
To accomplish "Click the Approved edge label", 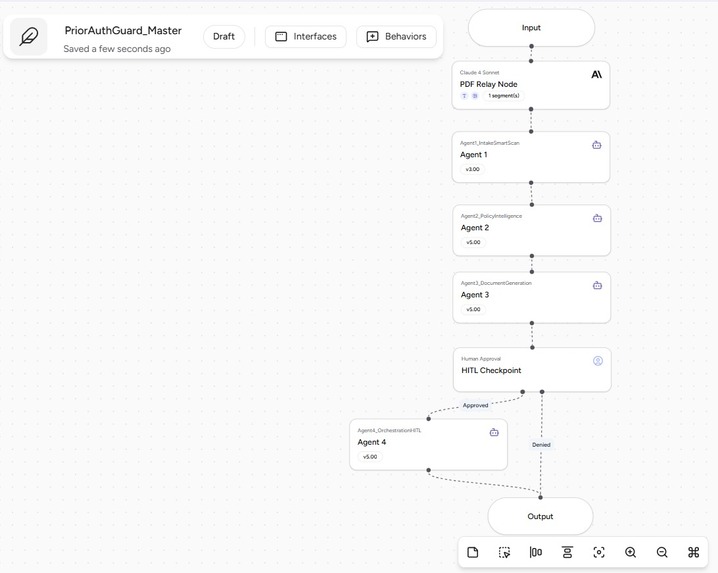I will (475, 405).
